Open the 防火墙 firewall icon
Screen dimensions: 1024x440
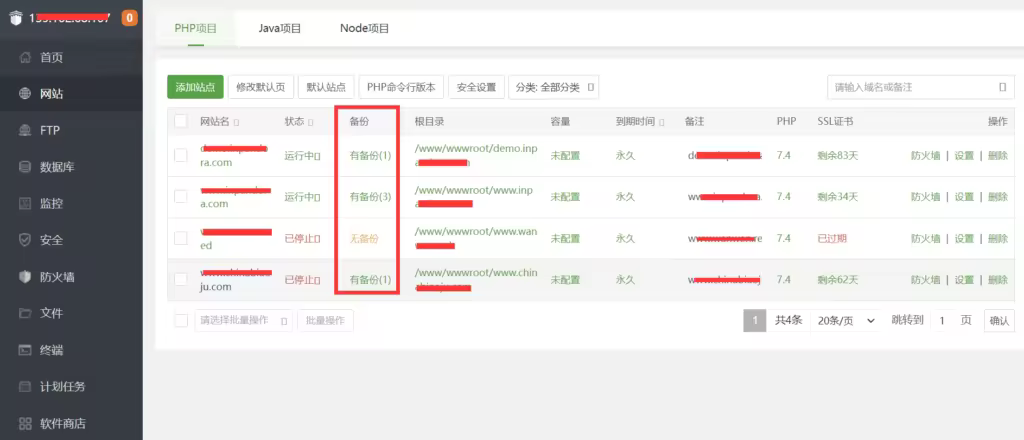(25, 277)
